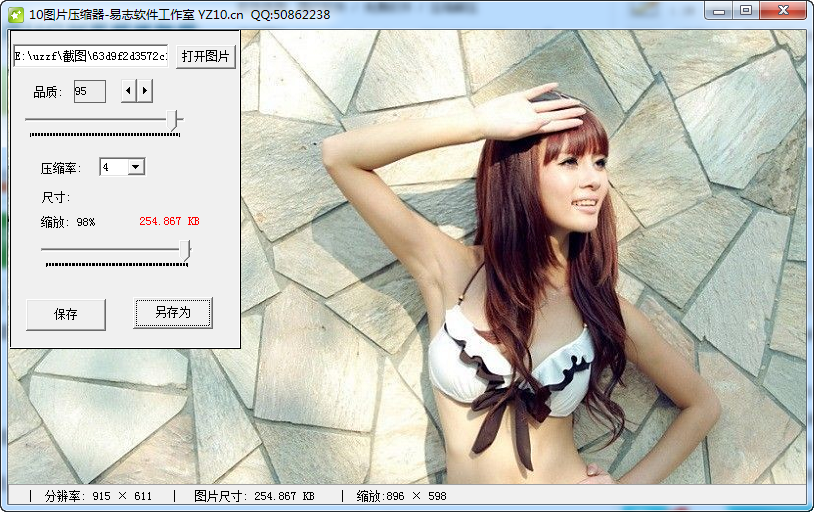This screenshot has height=512, width=814.
Task: Decrease quality with left arrow stepper
Action: point(128,91)
